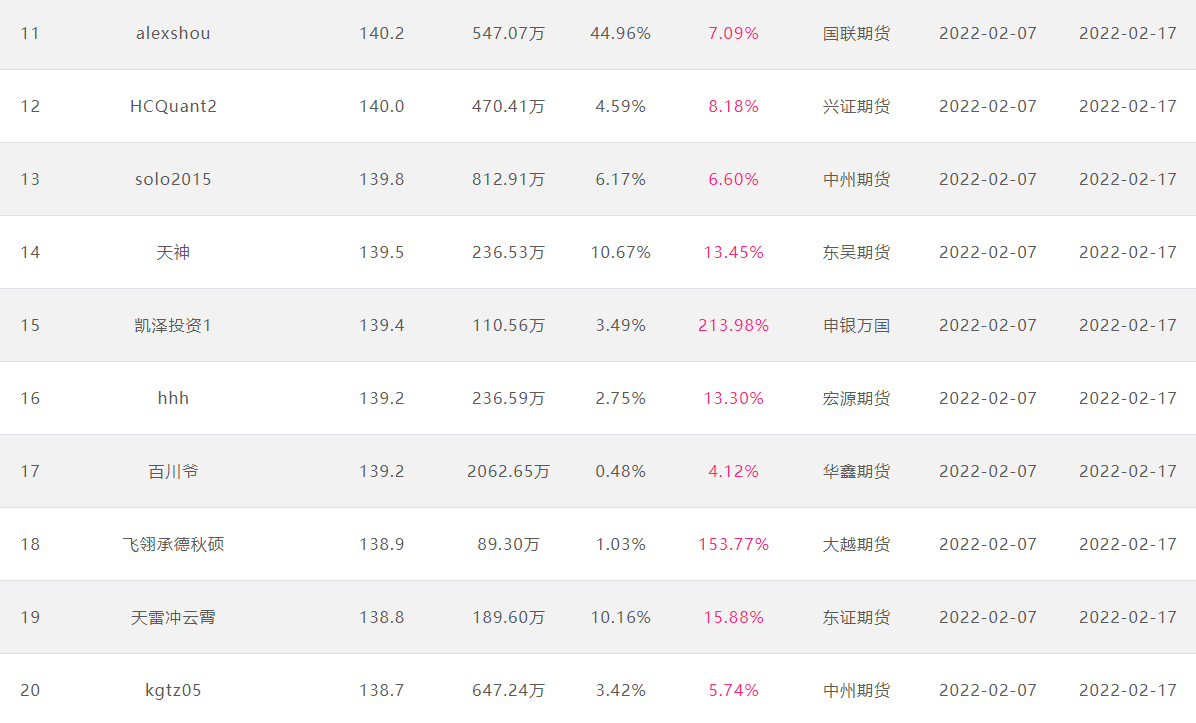Click the hhh nickname in row 16
The width and height of the screenshot is (1196, 723).
[x=173, y=398]
